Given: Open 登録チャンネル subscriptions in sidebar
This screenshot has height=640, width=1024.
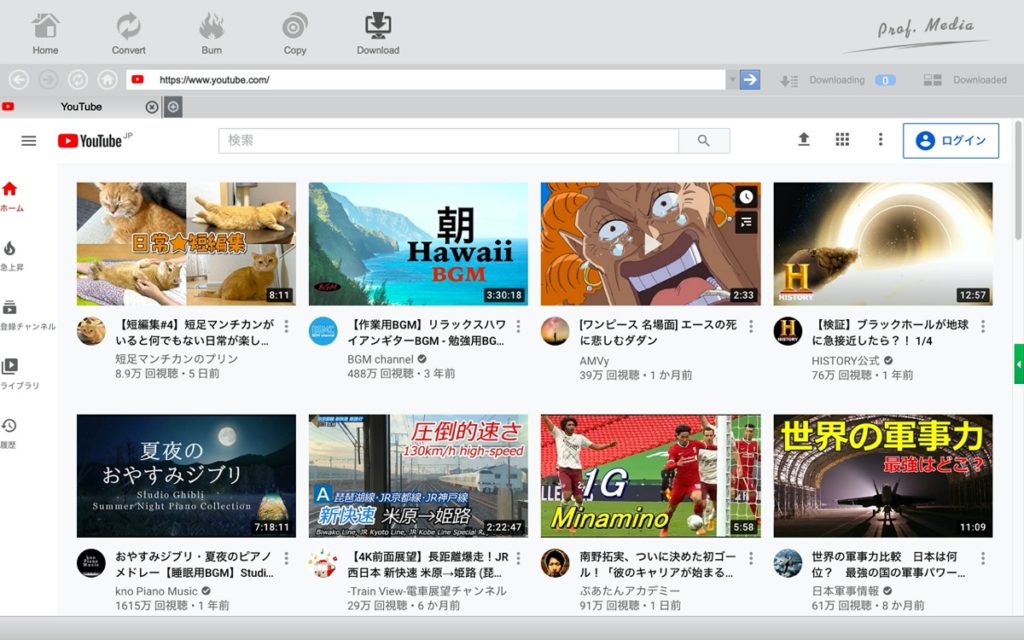Looking at the screenshot, I should [x=27, y=315].
